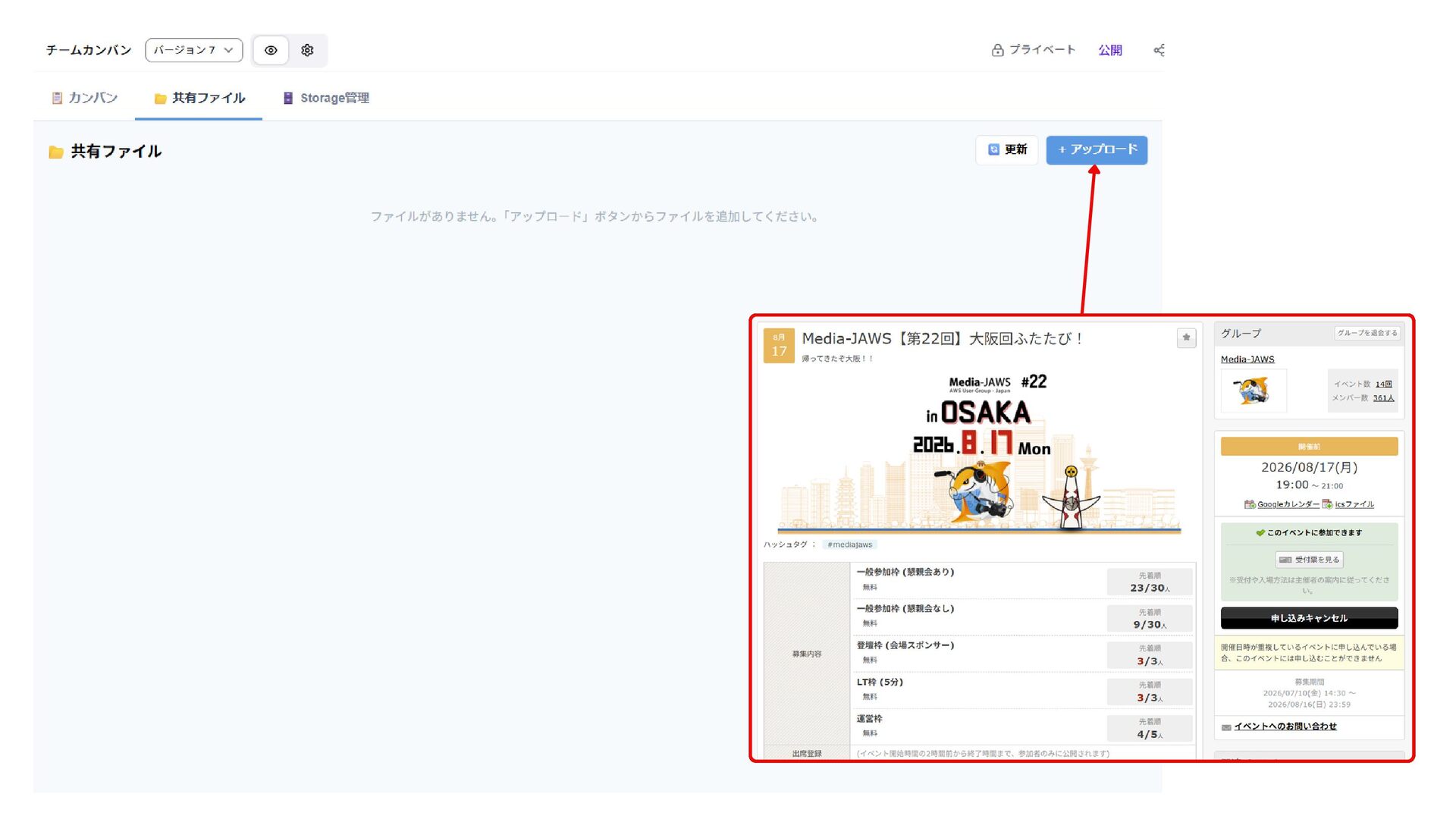Click the 申し込みキャンセル button

(1310, 618)
